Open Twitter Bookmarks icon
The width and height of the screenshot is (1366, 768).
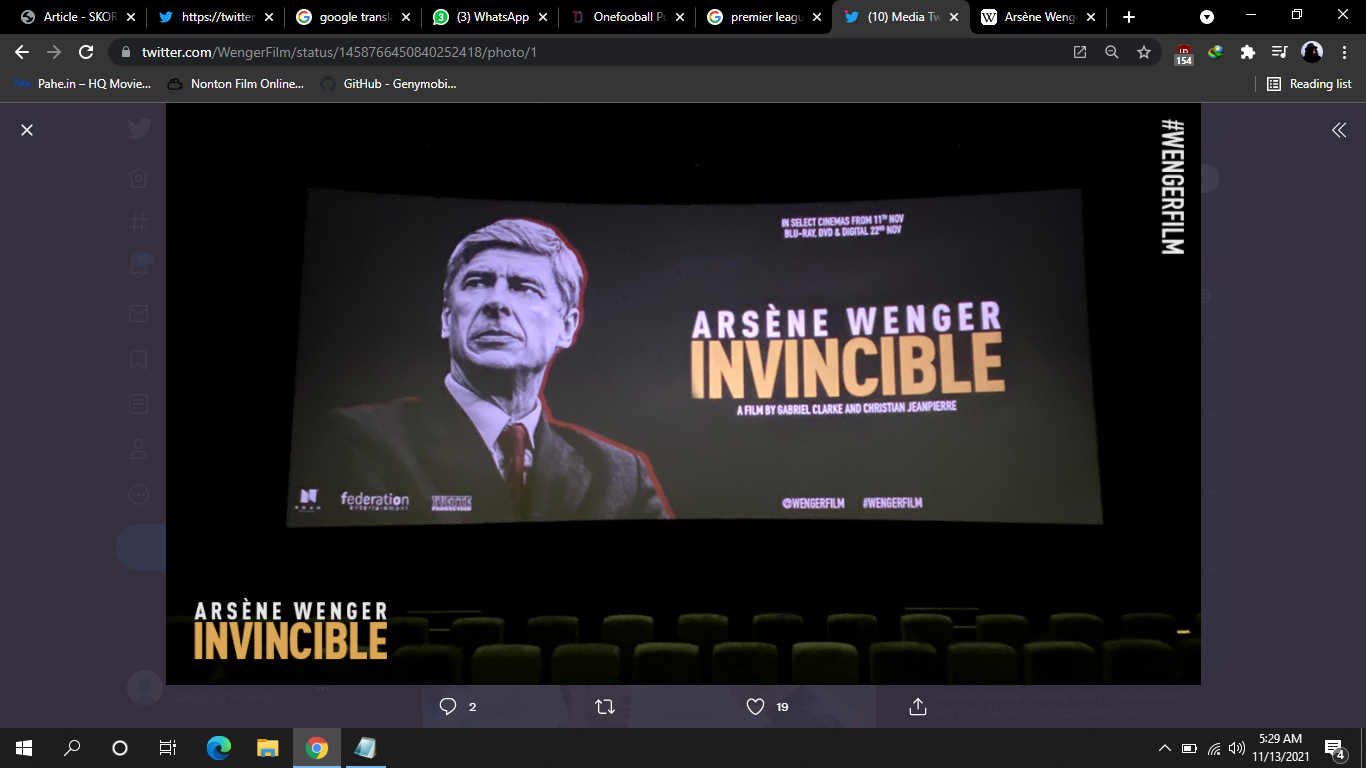pyautogui.click(x=138, y=359)
